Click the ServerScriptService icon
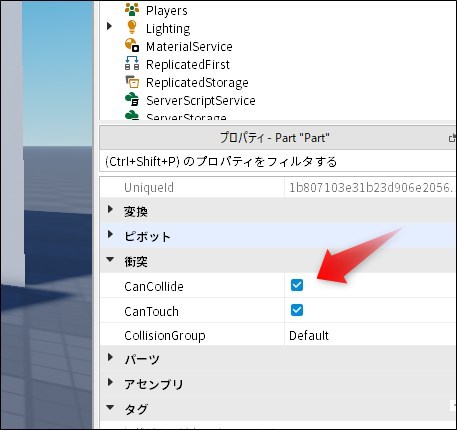Viewport: 457px width, 430px height. pyautogui.click(x=132, y=100)
